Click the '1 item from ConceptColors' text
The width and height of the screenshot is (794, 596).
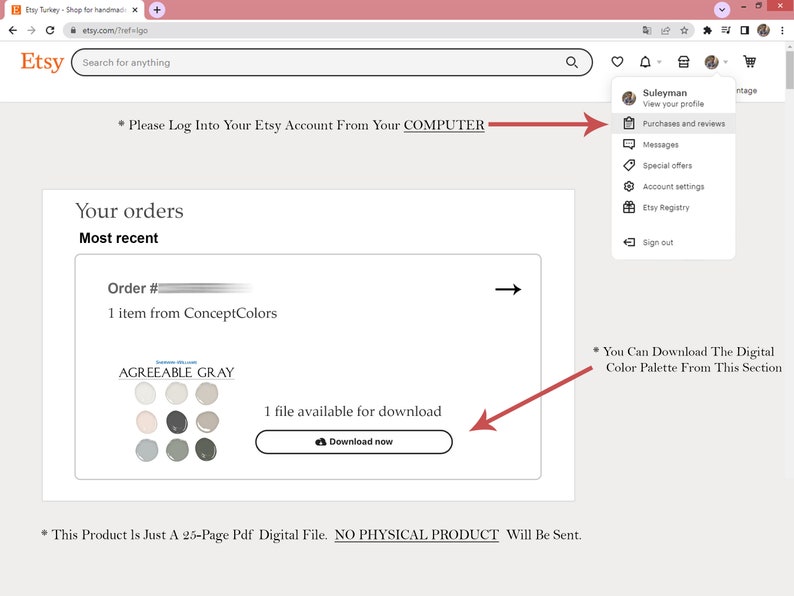tap(192, 313)
